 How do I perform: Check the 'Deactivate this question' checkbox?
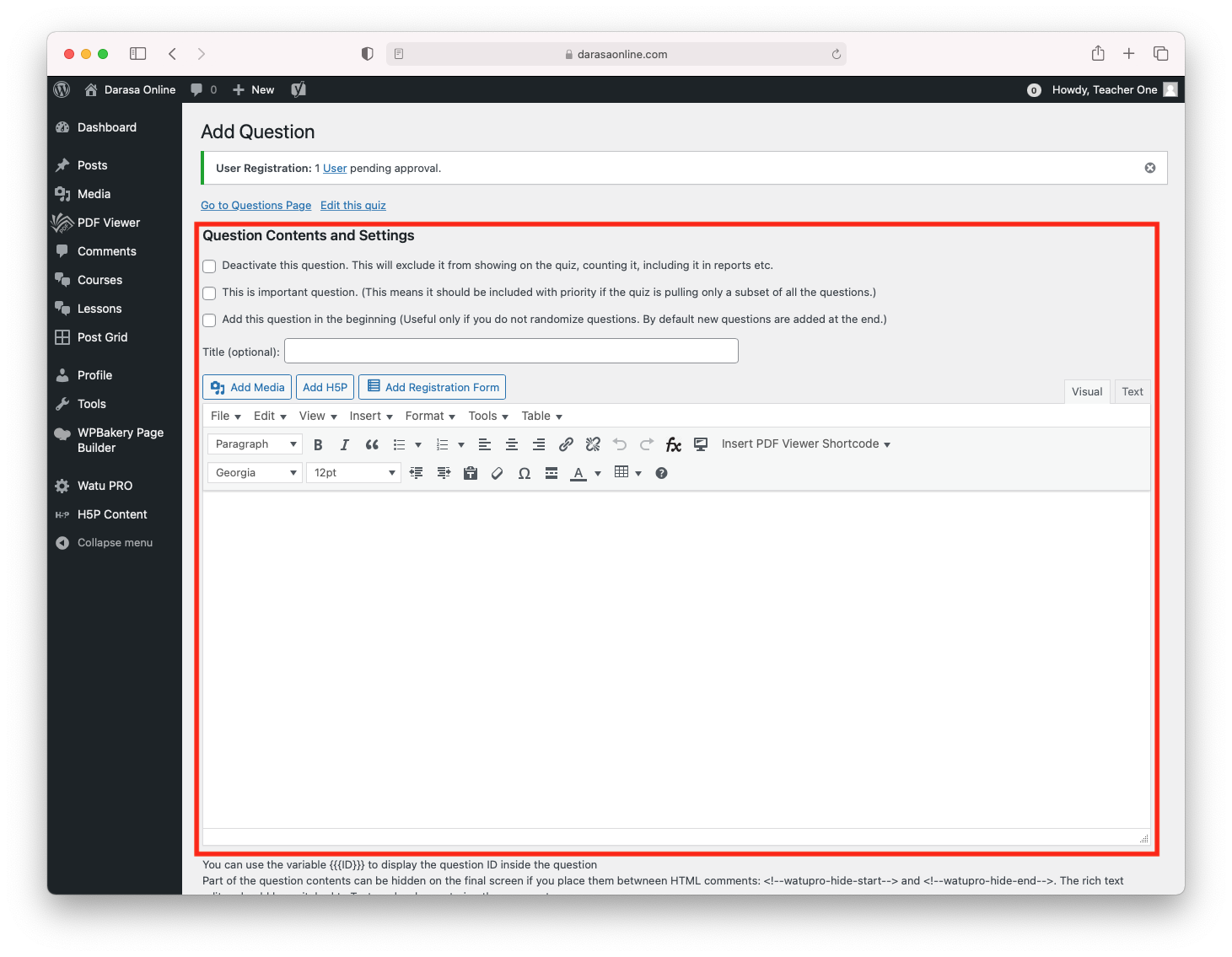pos(209,266)
